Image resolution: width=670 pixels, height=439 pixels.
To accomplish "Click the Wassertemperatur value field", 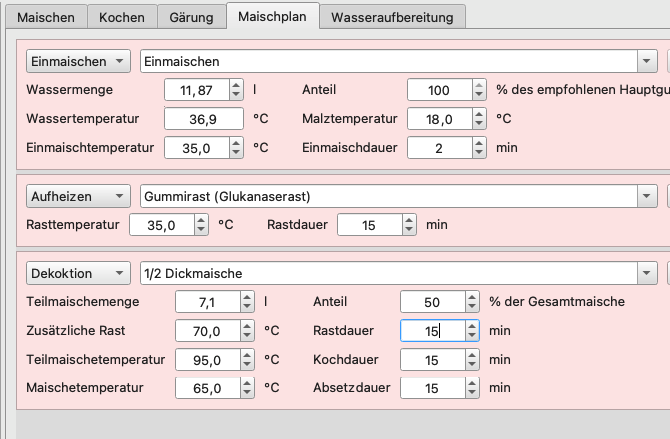I will (x=204, y=119).
